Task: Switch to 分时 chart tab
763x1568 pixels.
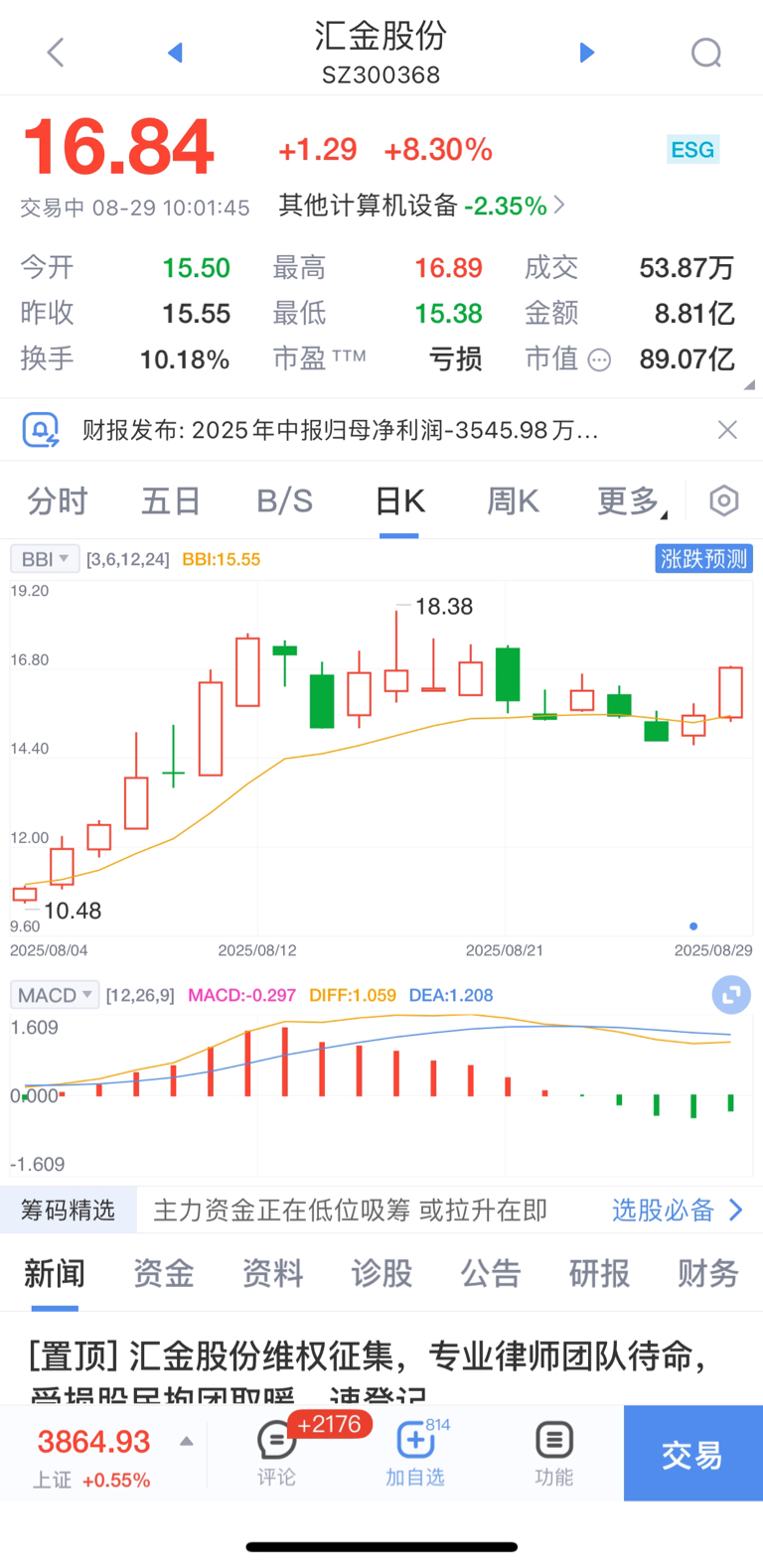Action: pyautogui.click(x=58, y=501)
